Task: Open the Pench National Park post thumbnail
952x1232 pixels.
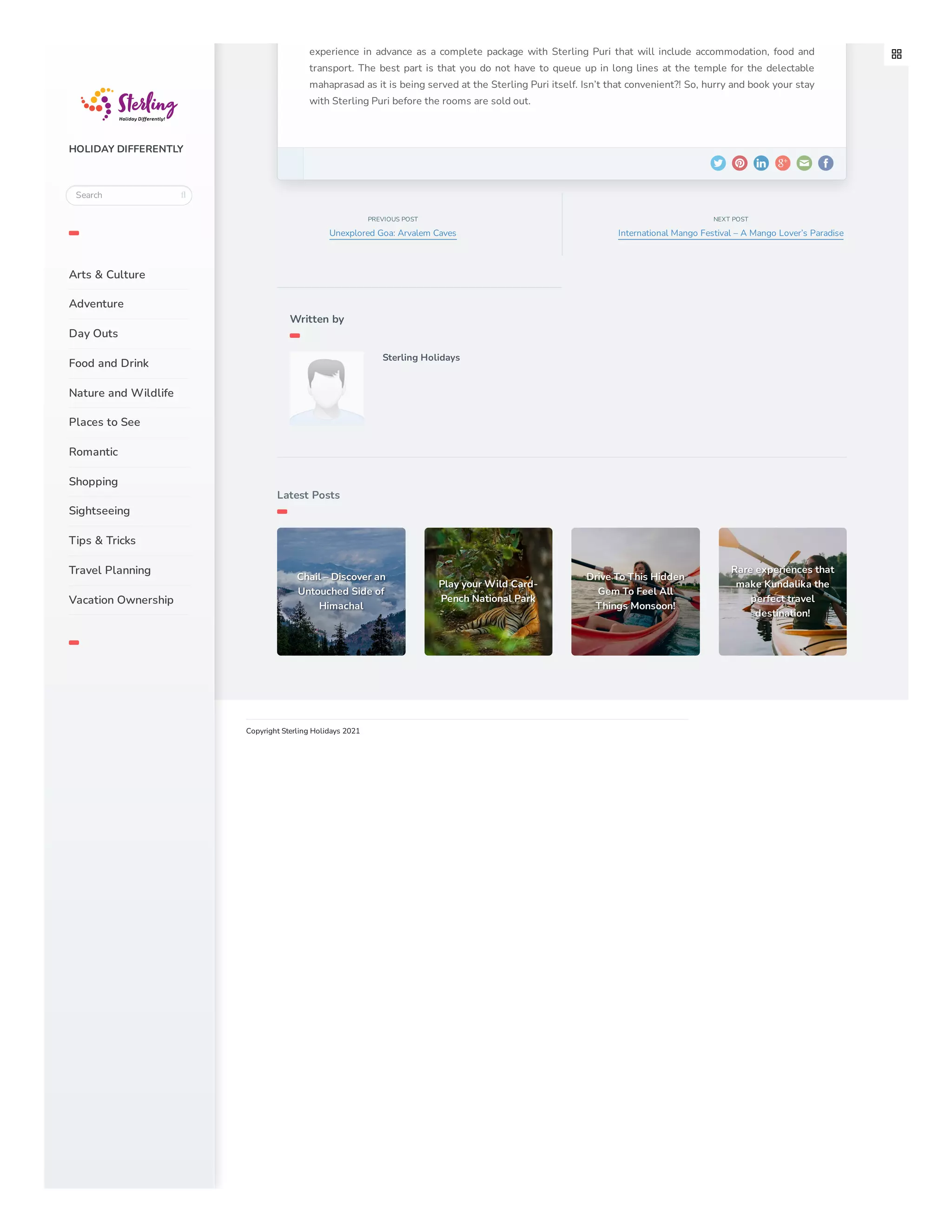Action: [x=488, y=591]
